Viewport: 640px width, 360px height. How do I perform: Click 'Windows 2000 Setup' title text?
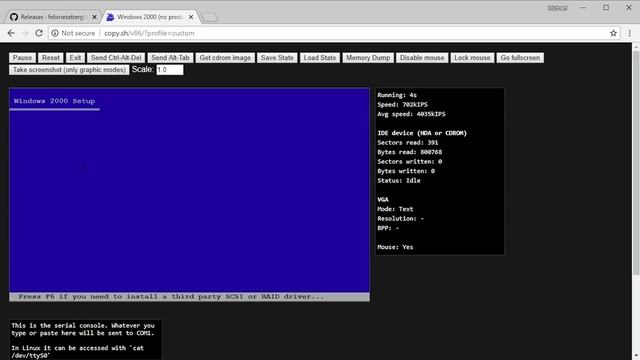coord(54,101)
